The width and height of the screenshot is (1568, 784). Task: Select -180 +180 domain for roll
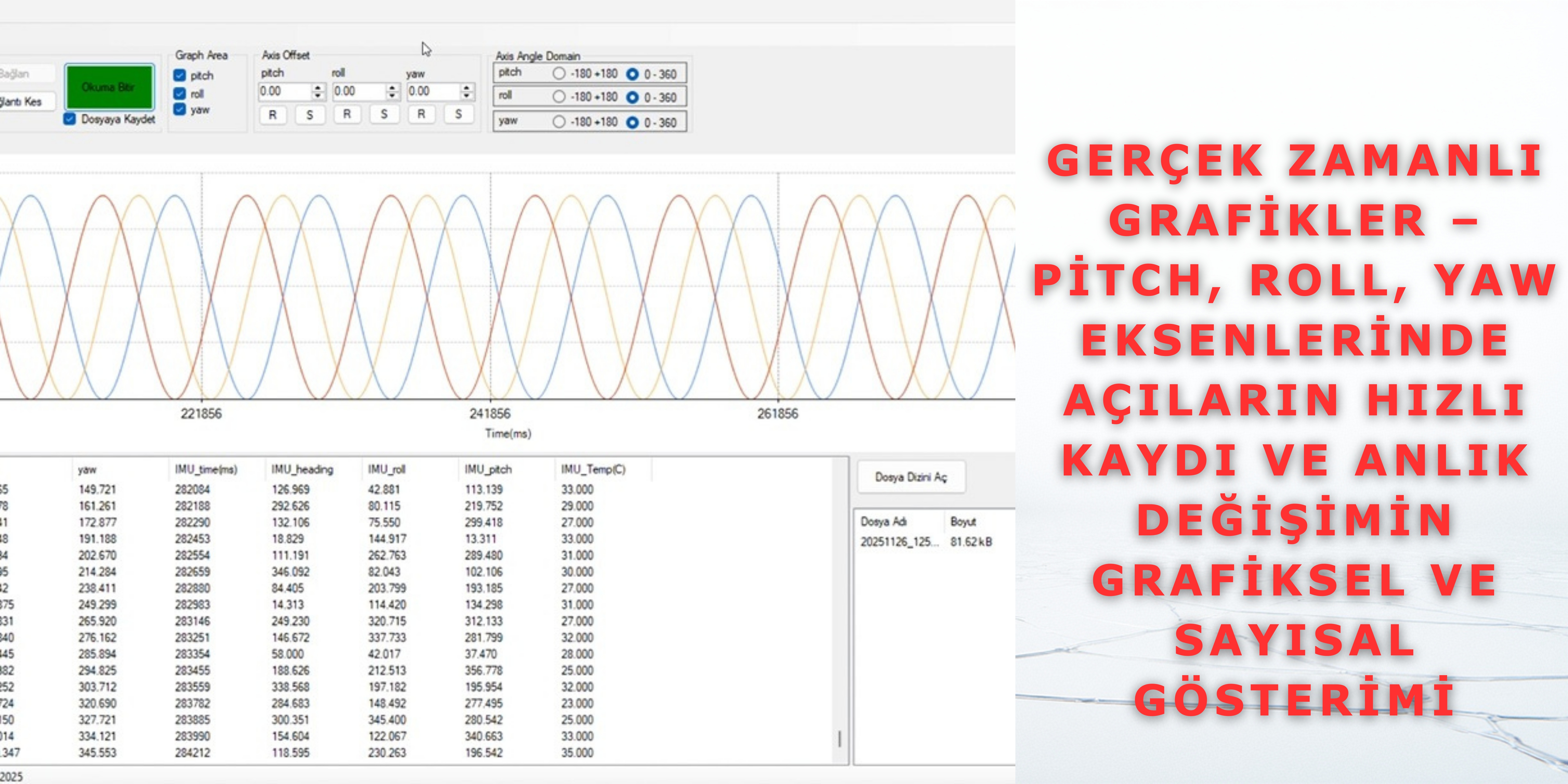coord(559,97)
